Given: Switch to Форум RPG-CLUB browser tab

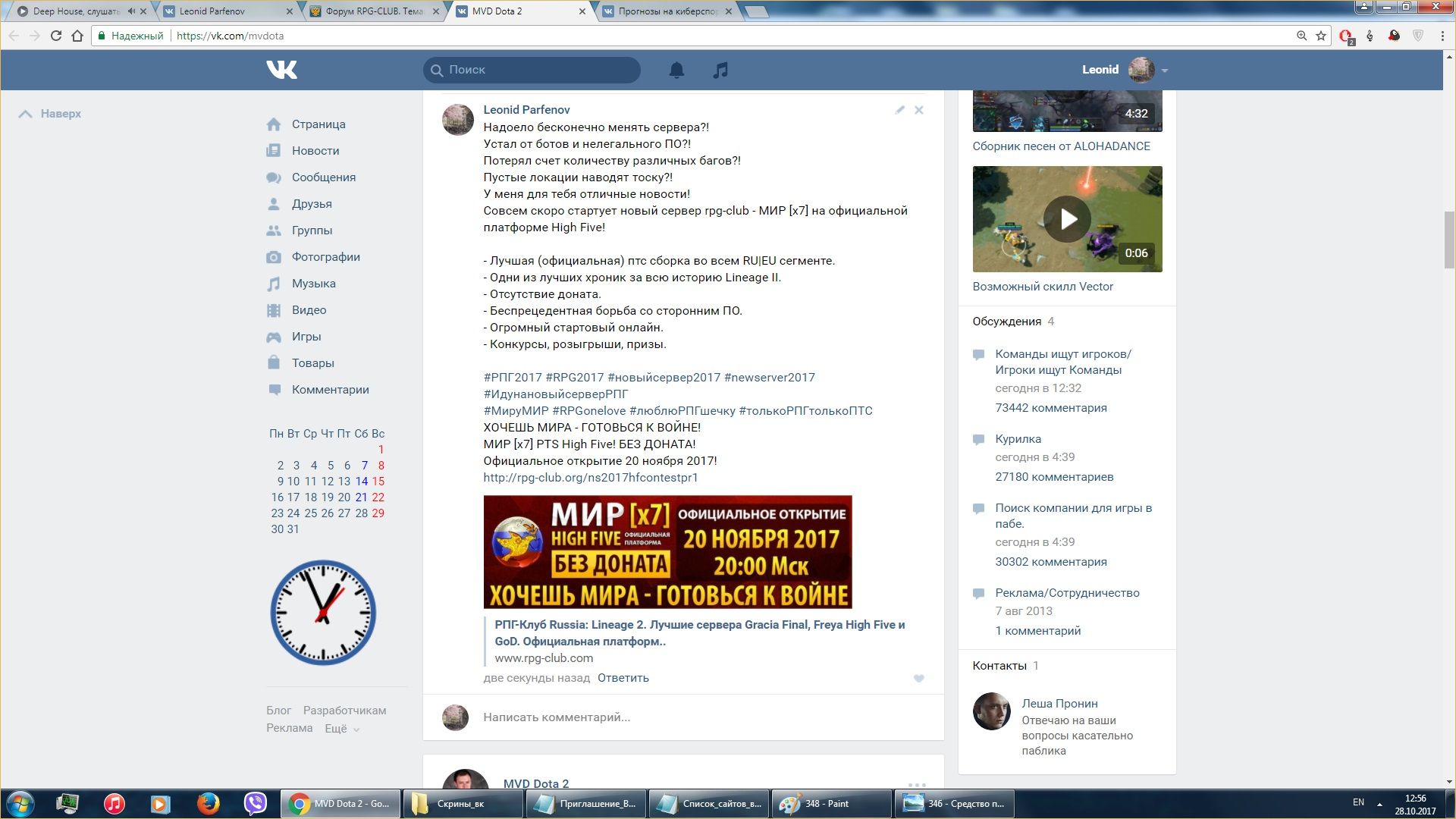Looking at the screenshot, I should click(x=374, y=11).
